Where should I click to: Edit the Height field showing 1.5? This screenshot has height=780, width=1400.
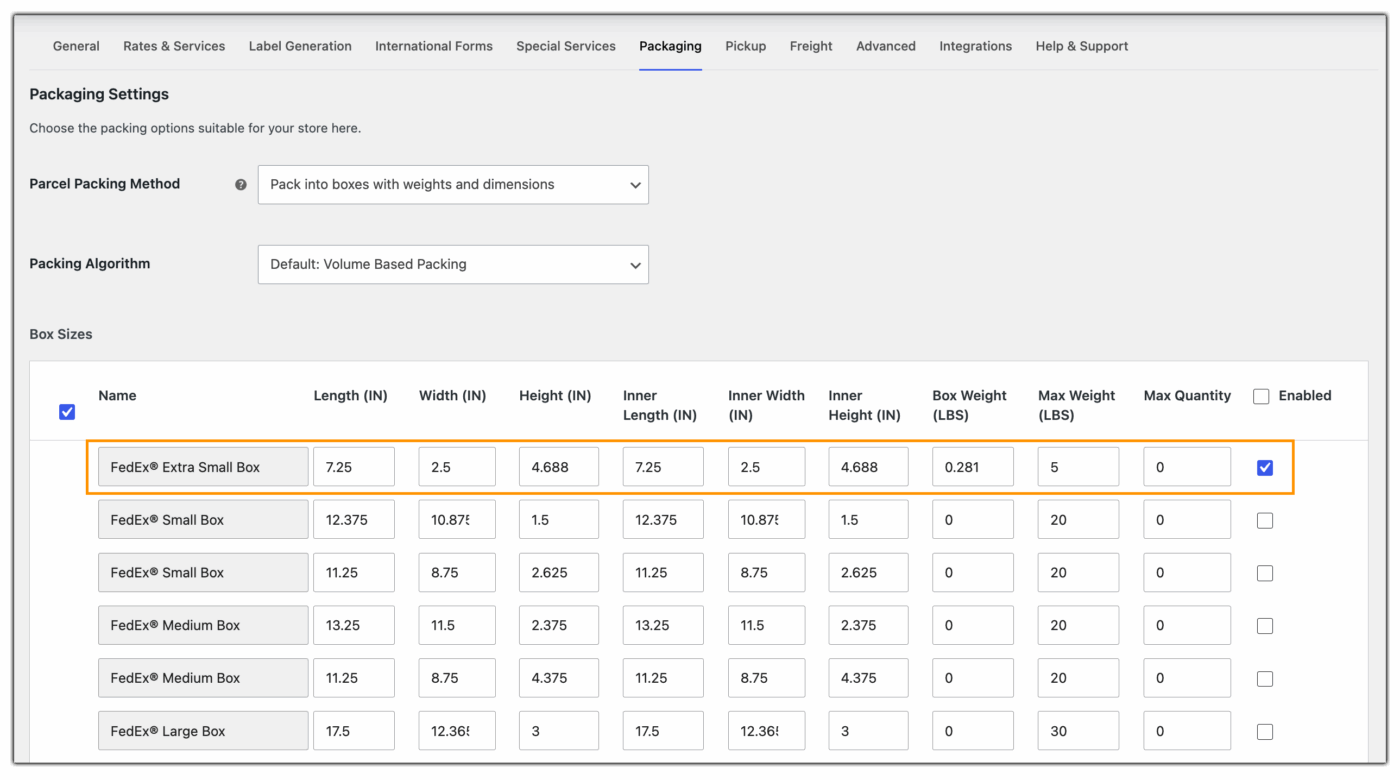(559, 520)
